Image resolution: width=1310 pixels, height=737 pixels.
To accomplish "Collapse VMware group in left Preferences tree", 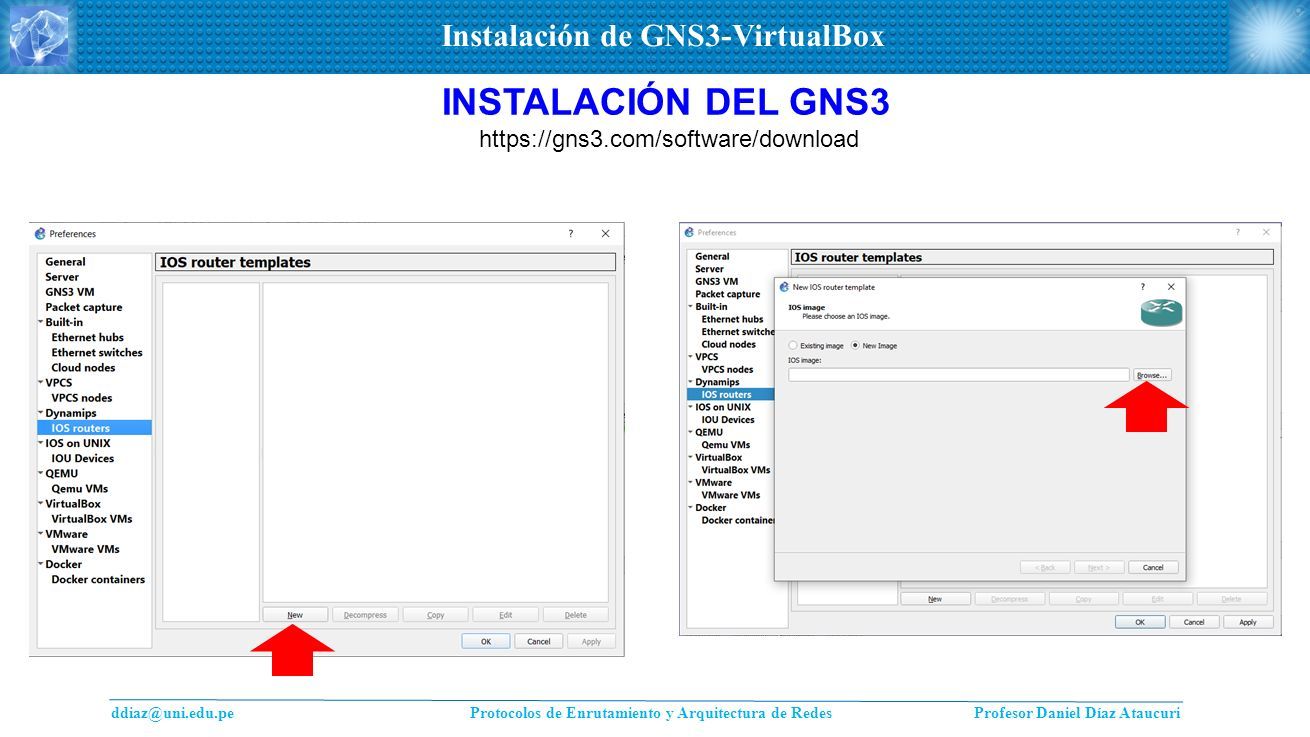I will [x=41, y=534].
